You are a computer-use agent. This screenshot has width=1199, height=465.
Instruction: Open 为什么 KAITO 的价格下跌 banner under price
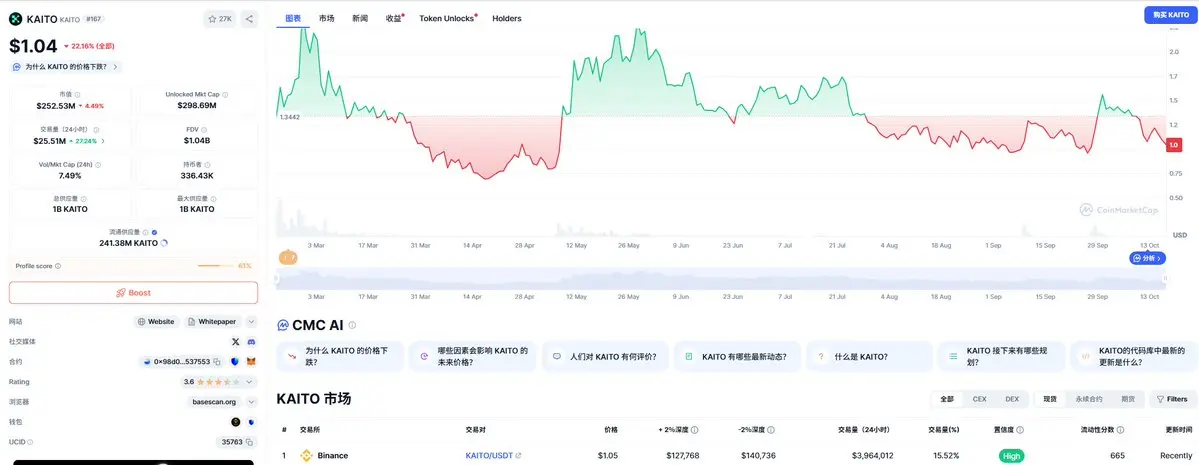click(x=66, y=67)
